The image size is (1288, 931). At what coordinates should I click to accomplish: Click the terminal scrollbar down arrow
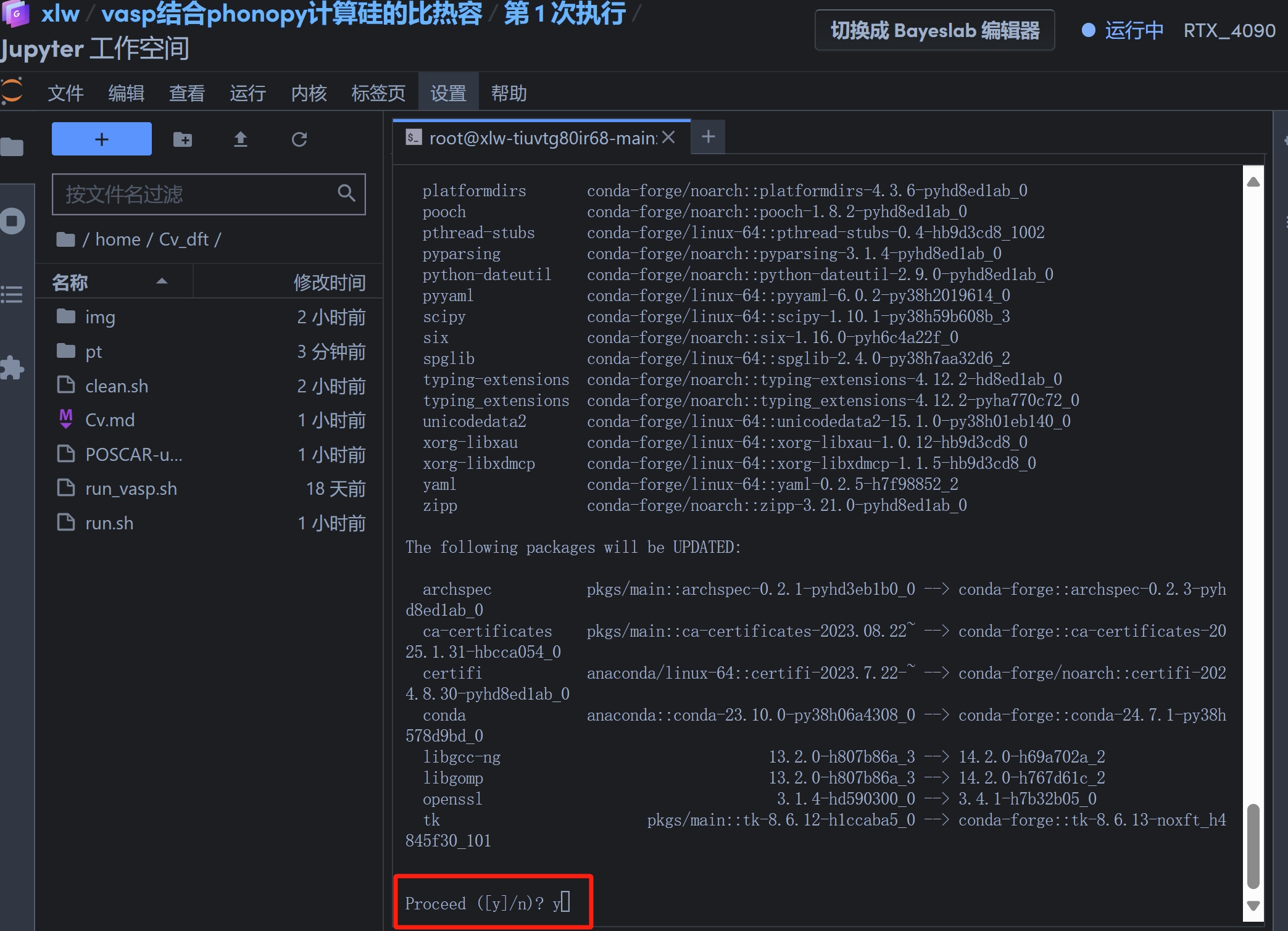tap(1253, 906)
